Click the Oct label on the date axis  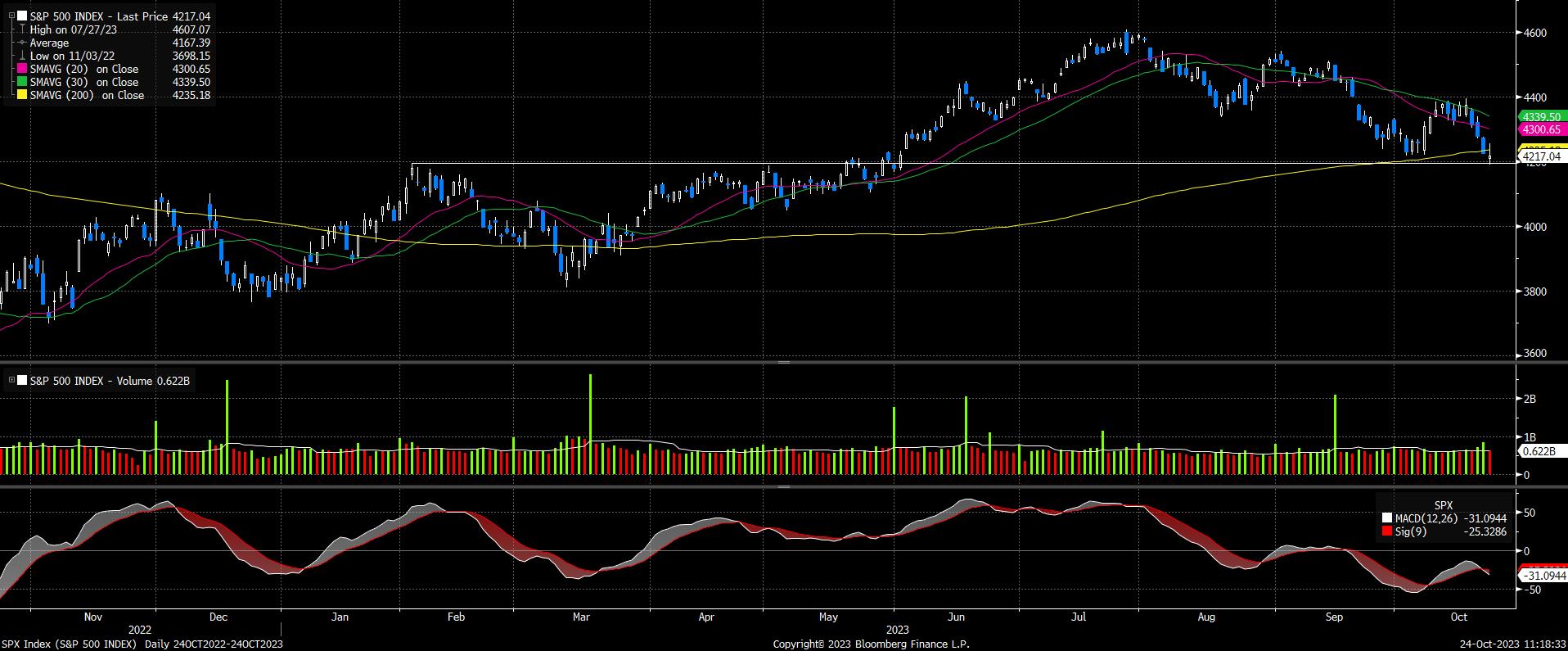click(1458, 617)
